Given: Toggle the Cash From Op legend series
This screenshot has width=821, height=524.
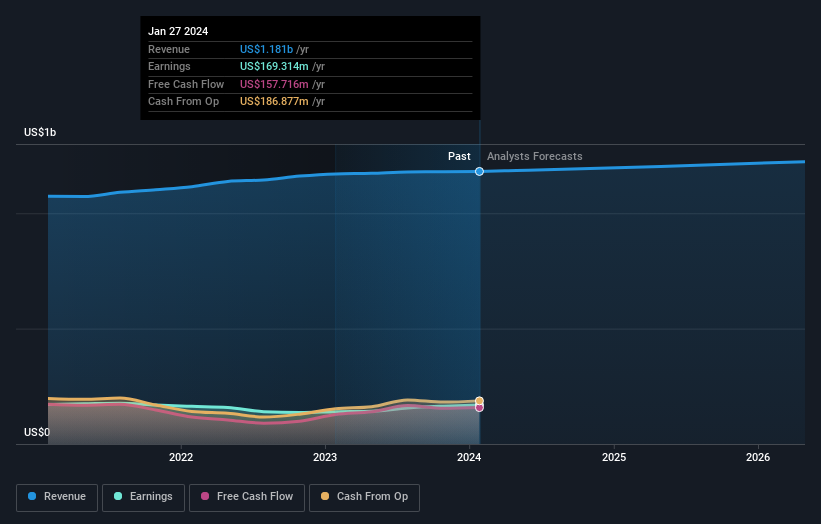Looking at the screenshot, I should 364,497.
